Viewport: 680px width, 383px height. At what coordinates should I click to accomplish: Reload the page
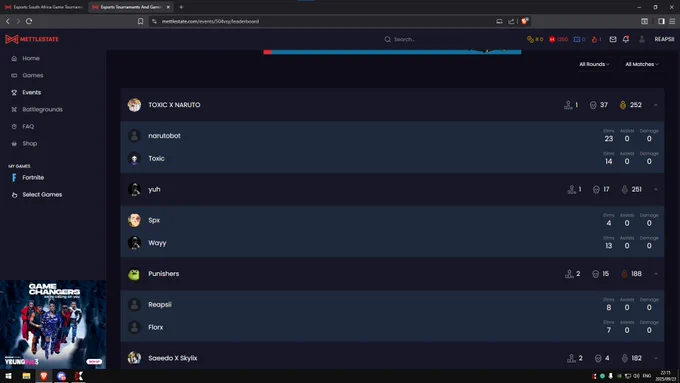(29, 21)
